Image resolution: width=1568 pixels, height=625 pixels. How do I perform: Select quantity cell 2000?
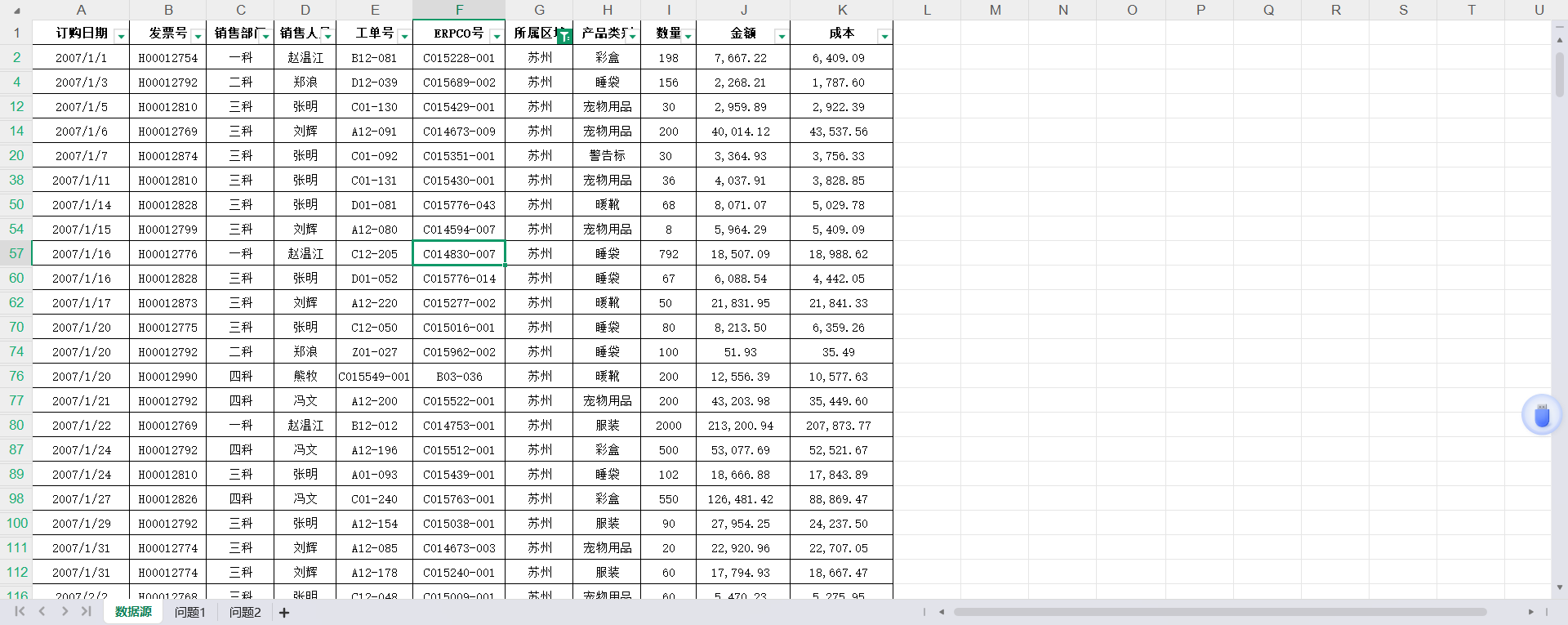pos(669,425)
